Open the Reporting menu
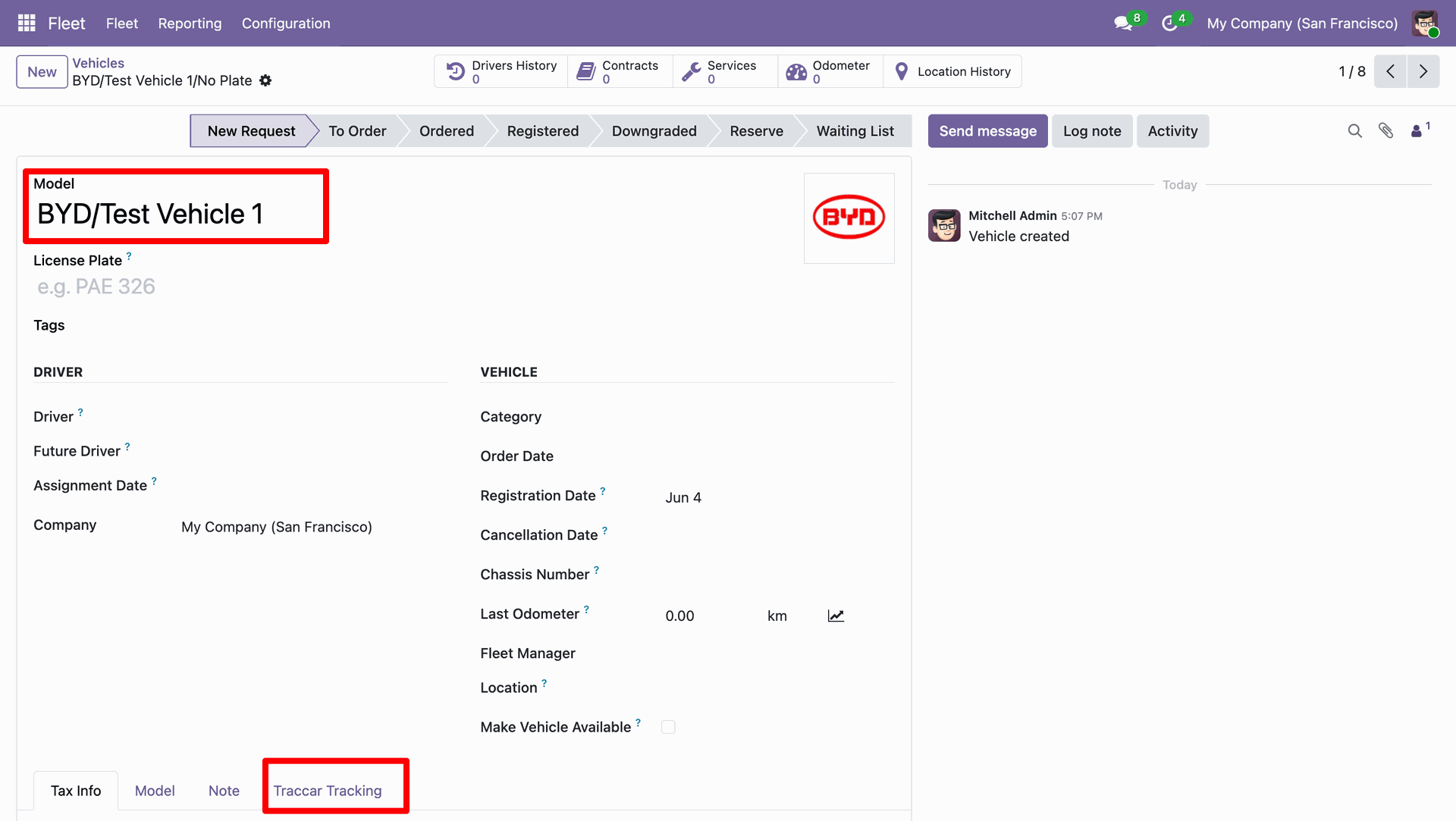Image resolution: width=1456 pixels, height=821 pixels. 190,24
